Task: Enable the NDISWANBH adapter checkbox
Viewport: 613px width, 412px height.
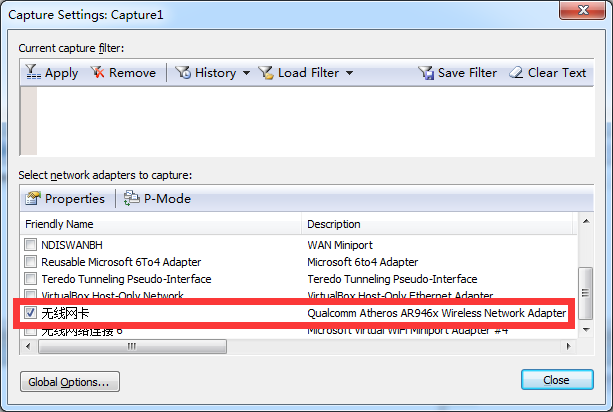Action: 30,244
